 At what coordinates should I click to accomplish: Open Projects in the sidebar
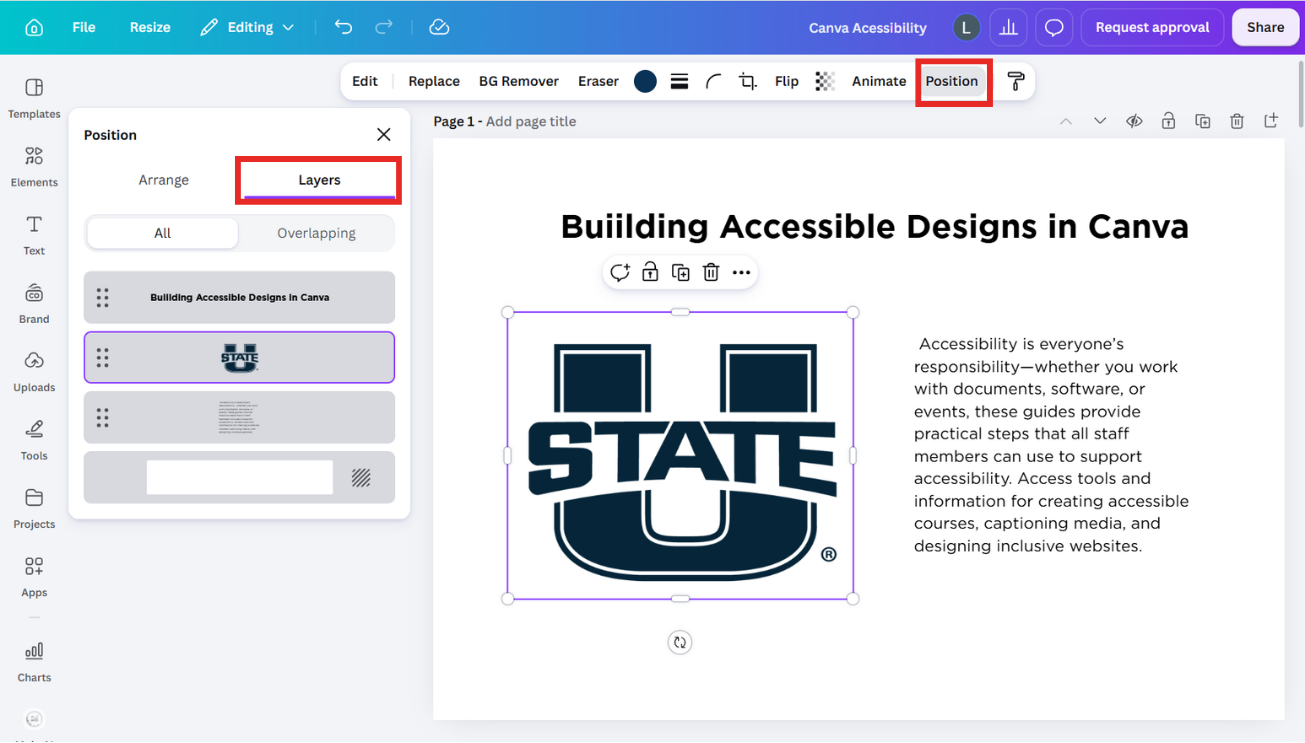point(34,508)
